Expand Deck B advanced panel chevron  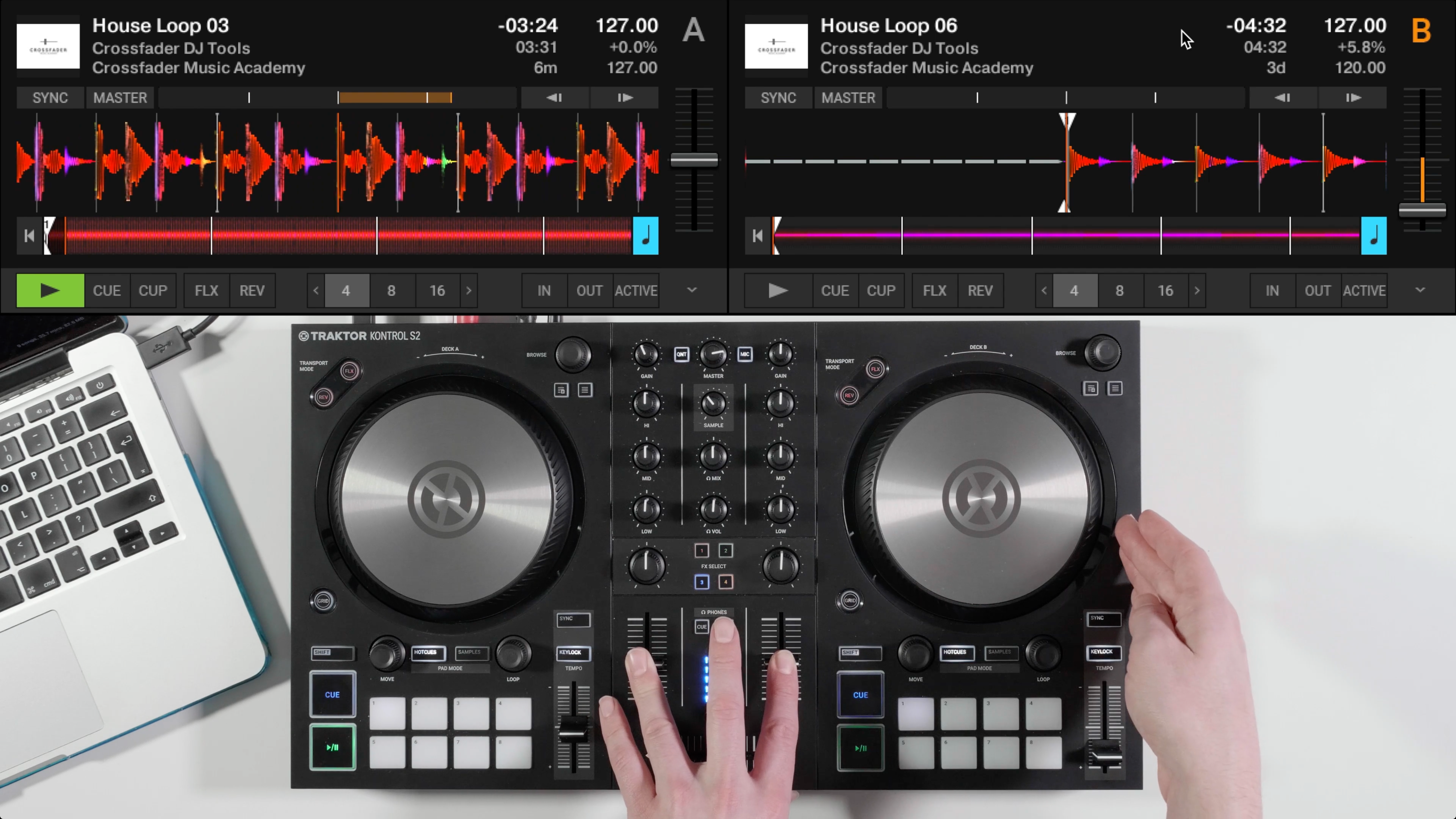(x=1420, y=290)
